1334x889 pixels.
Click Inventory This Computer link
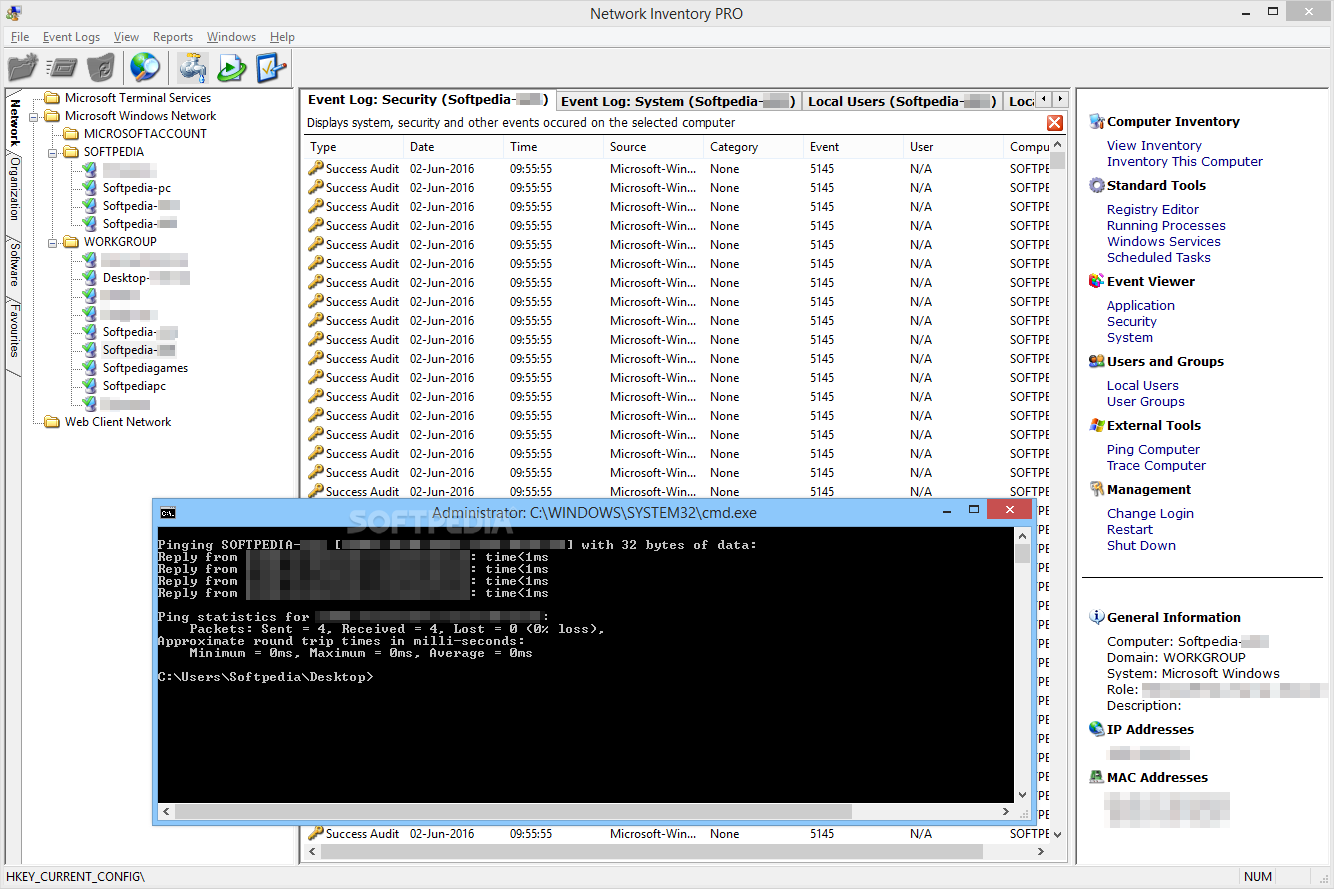click(x=1184, y=161)
